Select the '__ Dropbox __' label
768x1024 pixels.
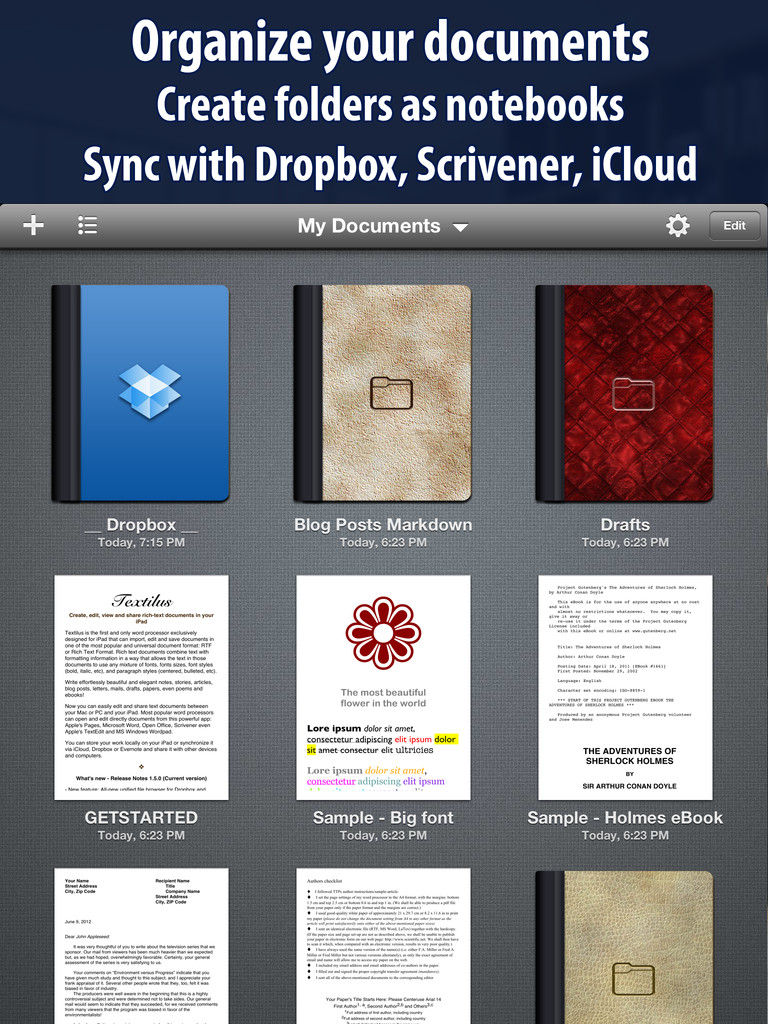141,525
